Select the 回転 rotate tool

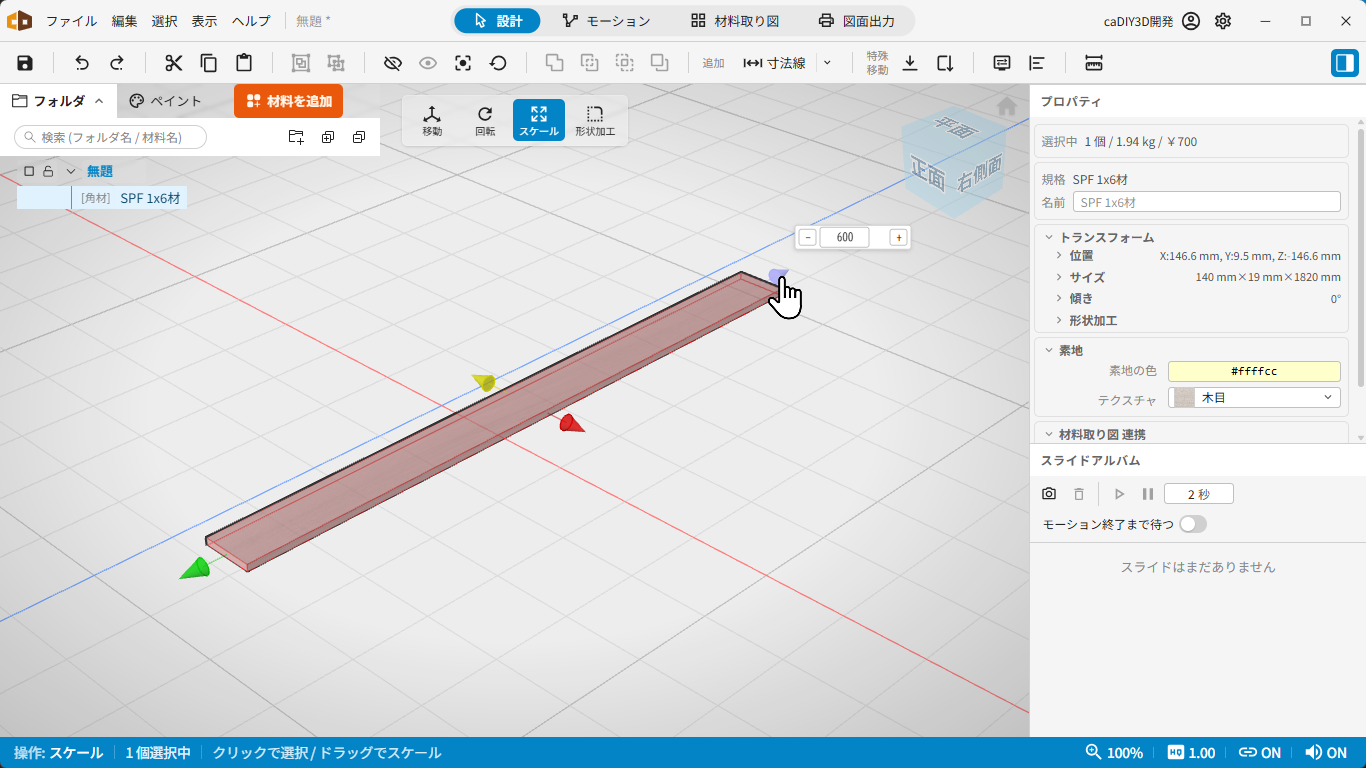[x=485, y=120]
